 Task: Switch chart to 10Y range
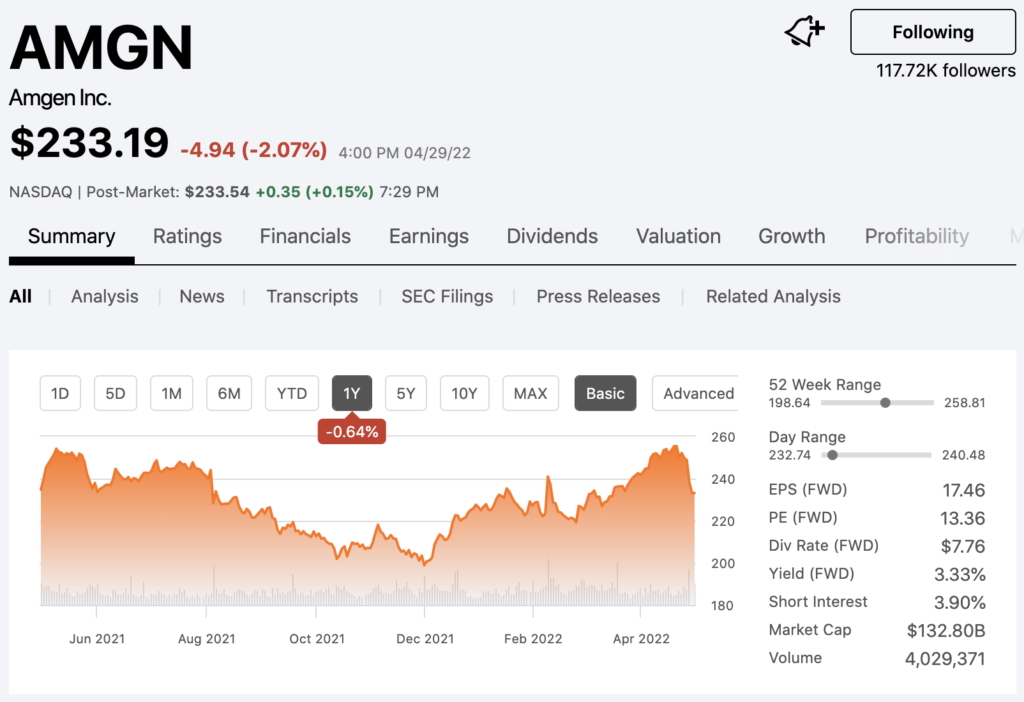(x=464, y=393)
